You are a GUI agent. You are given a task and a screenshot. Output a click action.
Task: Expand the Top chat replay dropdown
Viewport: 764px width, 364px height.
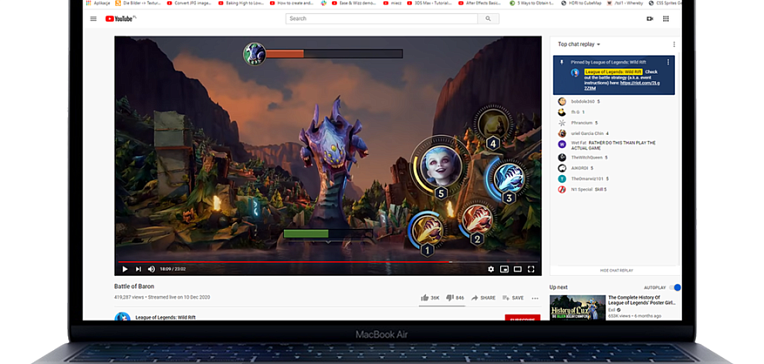[x=579, y=44]
